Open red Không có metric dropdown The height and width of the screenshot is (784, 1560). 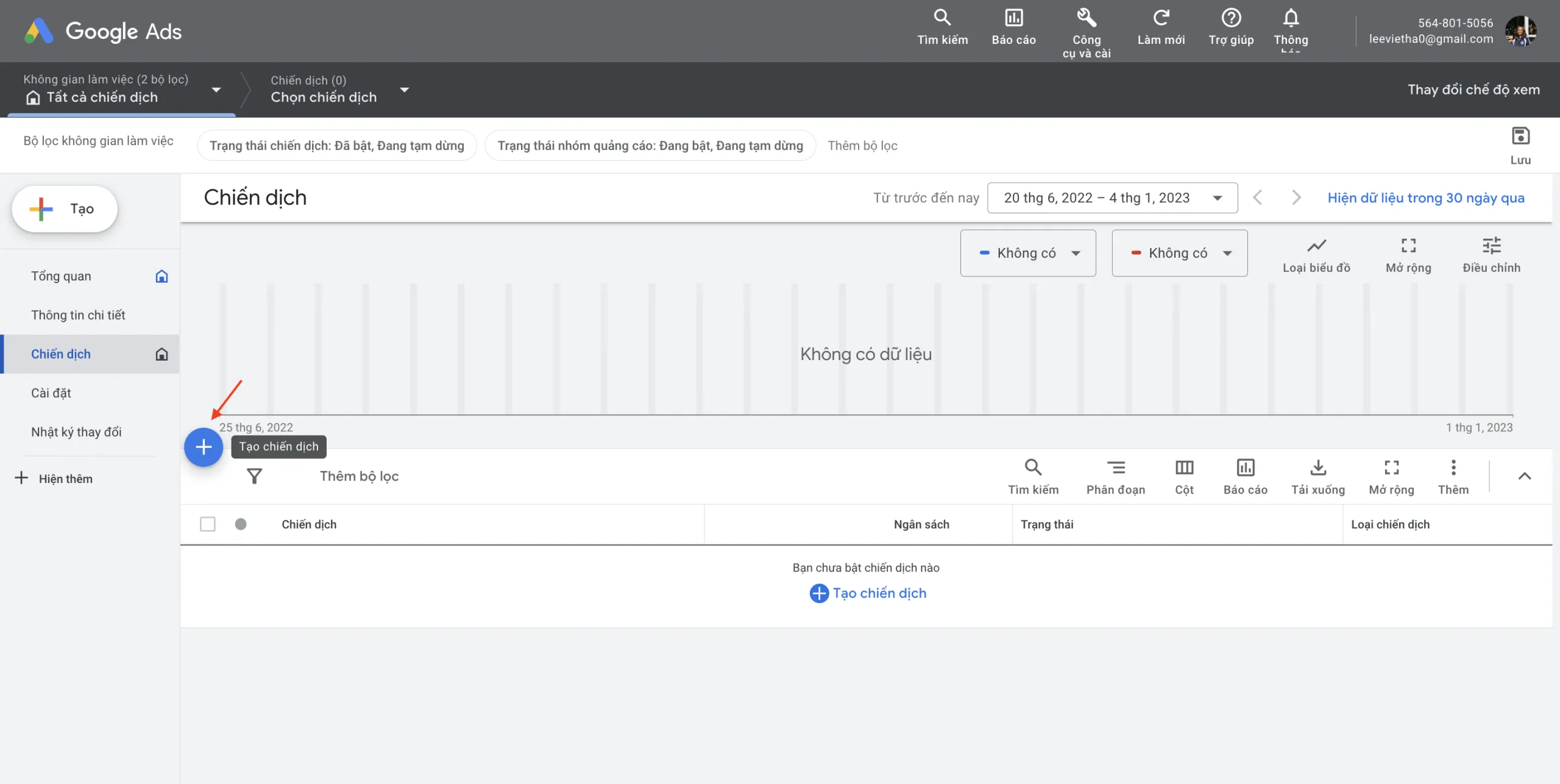tap(1180, 253)
